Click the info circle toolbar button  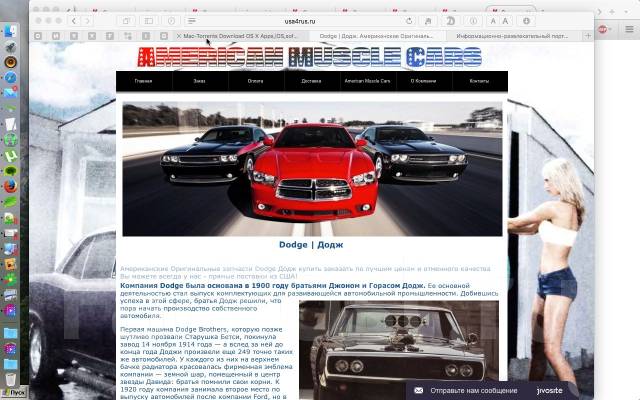(x=473, y=21)
